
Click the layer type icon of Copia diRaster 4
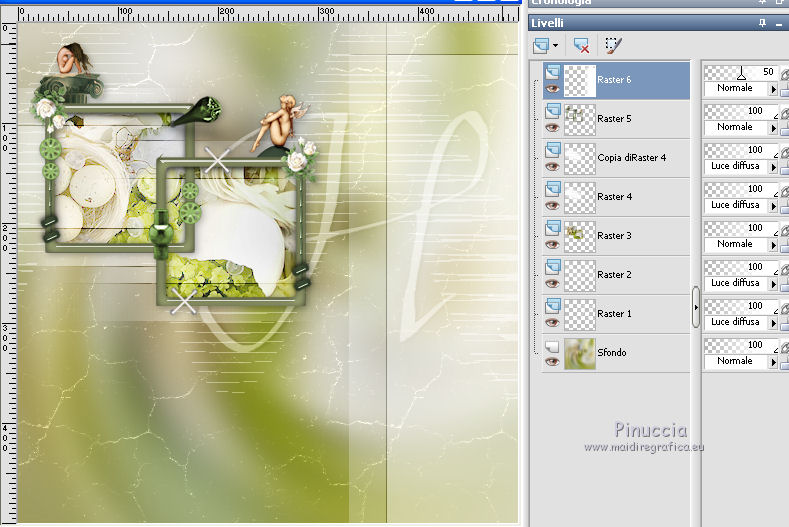[x=553, y=150]
